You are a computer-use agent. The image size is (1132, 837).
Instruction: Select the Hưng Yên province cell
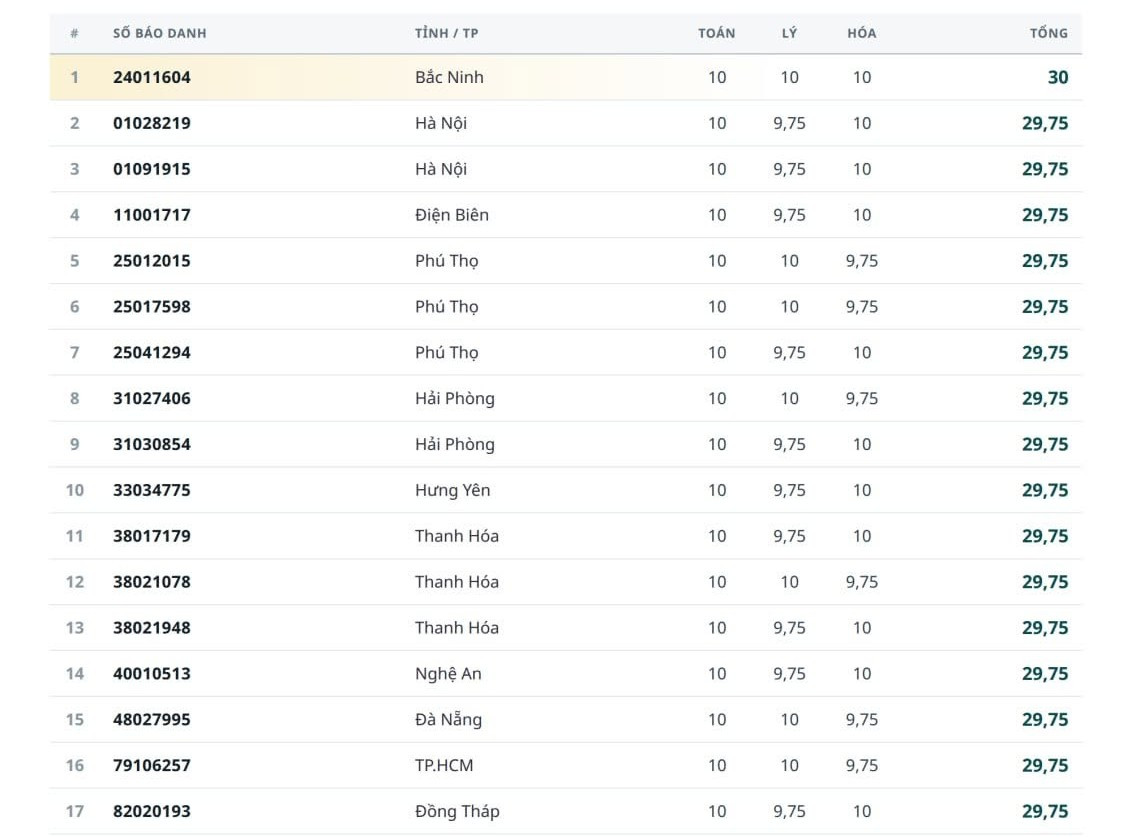click(453, 490)
